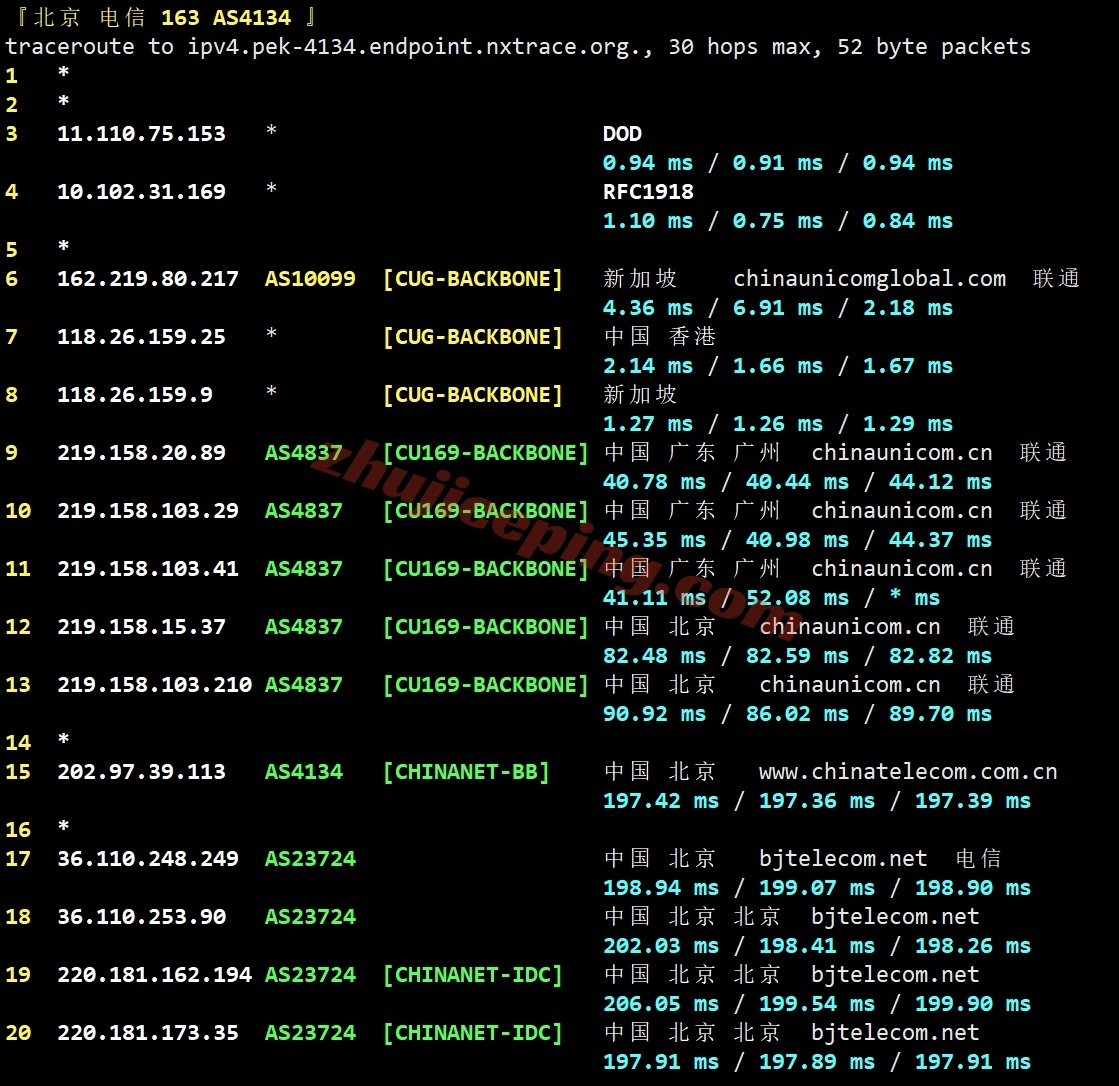The width and height of the screenshot is (1119, 1086).
Task: Click IP address 220.181.173.35
Action: (148, 1033)
